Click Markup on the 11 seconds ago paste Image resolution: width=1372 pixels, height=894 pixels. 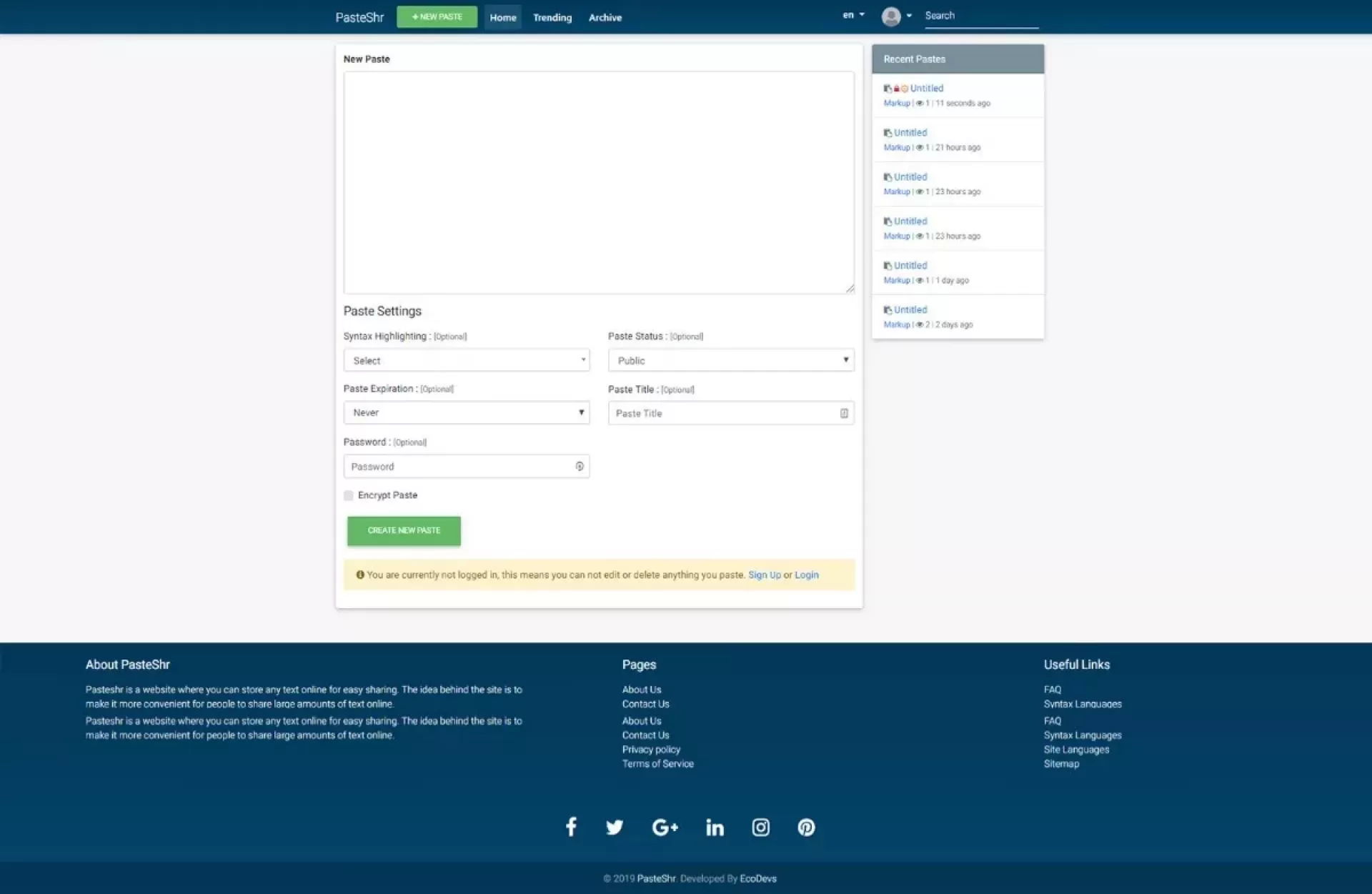897,104
